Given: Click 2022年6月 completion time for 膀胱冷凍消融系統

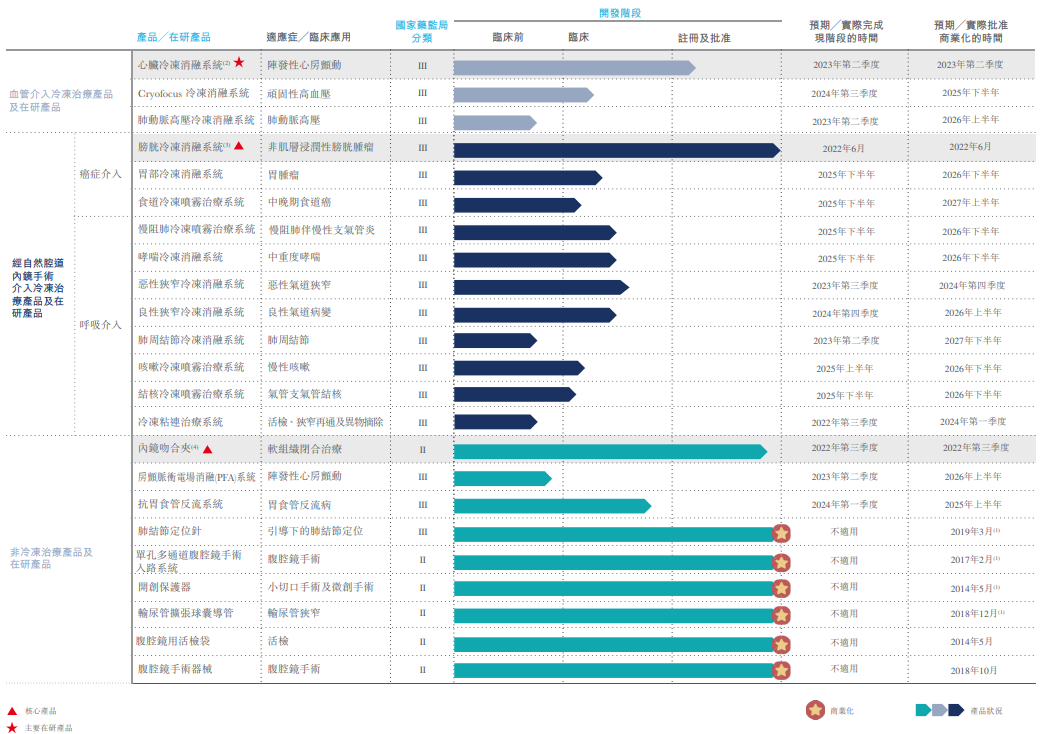Looking at the screenshot, I should point(843,149).
